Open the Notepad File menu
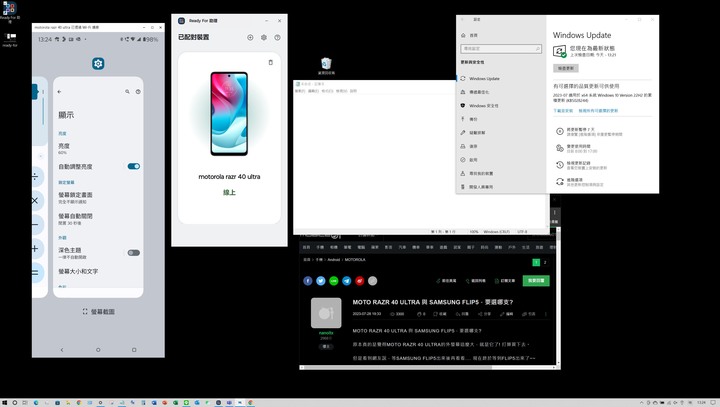720x407 pixels. coord(299,91)
